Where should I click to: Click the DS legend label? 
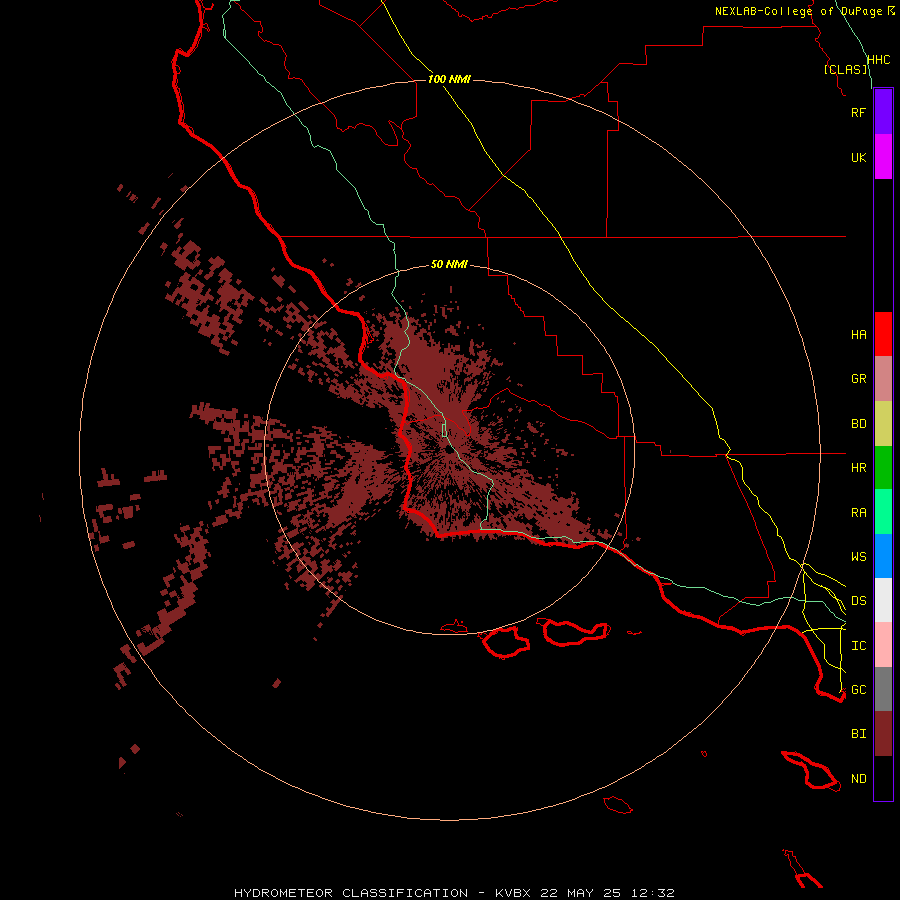point(858,601)
